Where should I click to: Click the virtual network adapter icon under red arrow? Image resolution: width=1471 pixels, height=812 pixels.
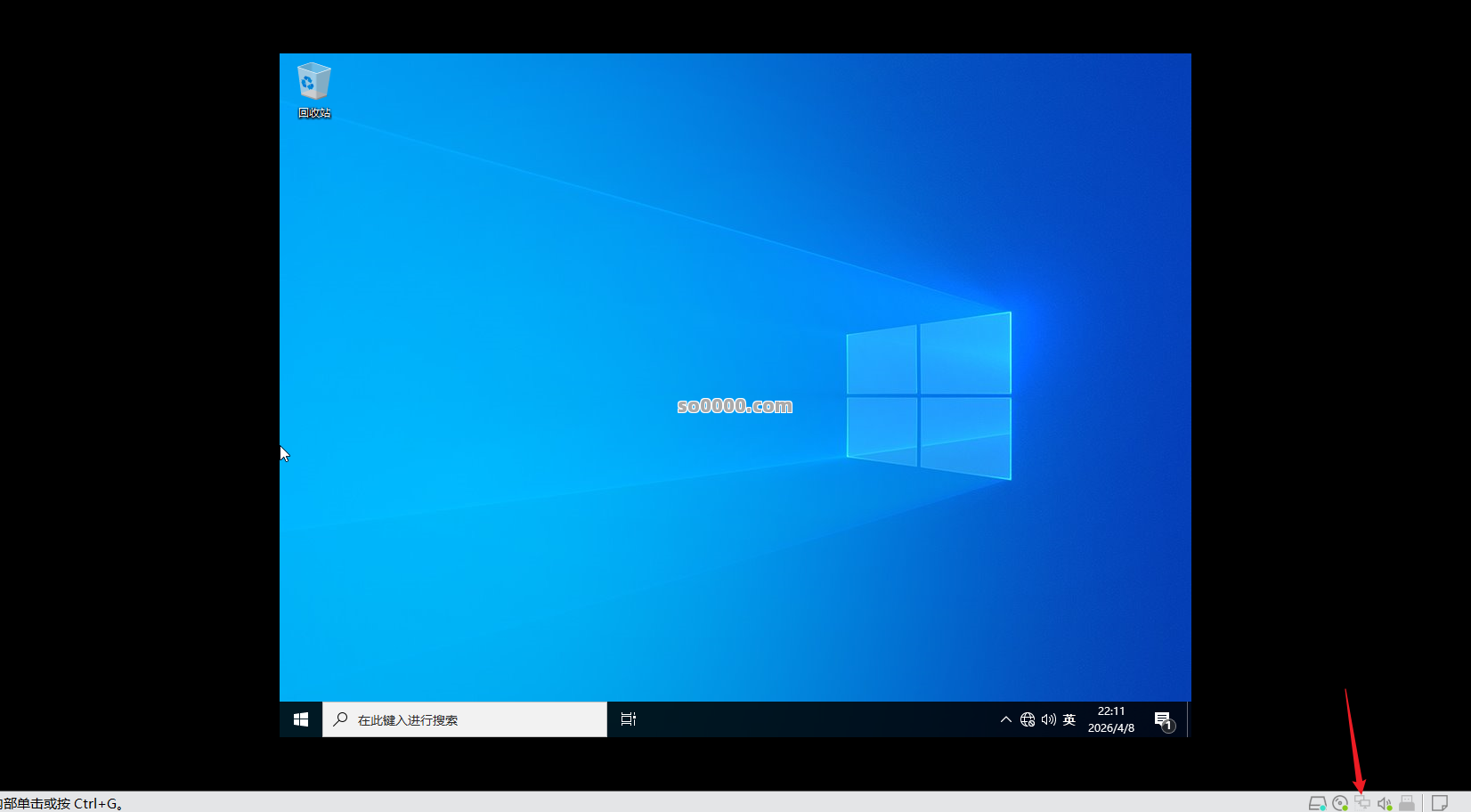tap(1362, 802)
